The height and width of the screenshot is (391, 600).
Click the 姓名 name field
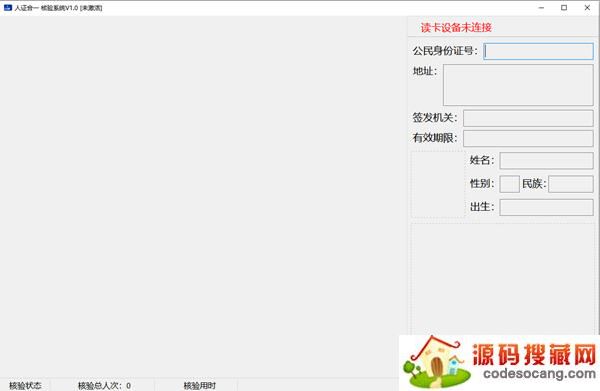(x=546, y=161)
